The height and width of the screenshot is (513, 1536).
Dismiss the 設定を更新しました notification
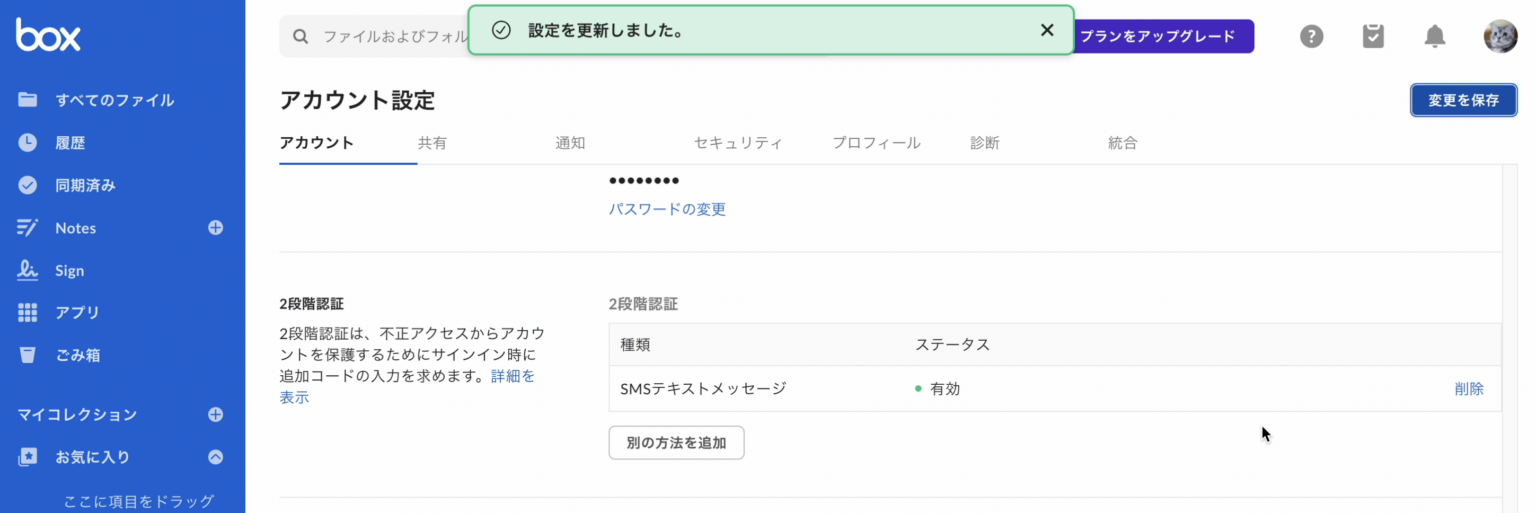1047,30
